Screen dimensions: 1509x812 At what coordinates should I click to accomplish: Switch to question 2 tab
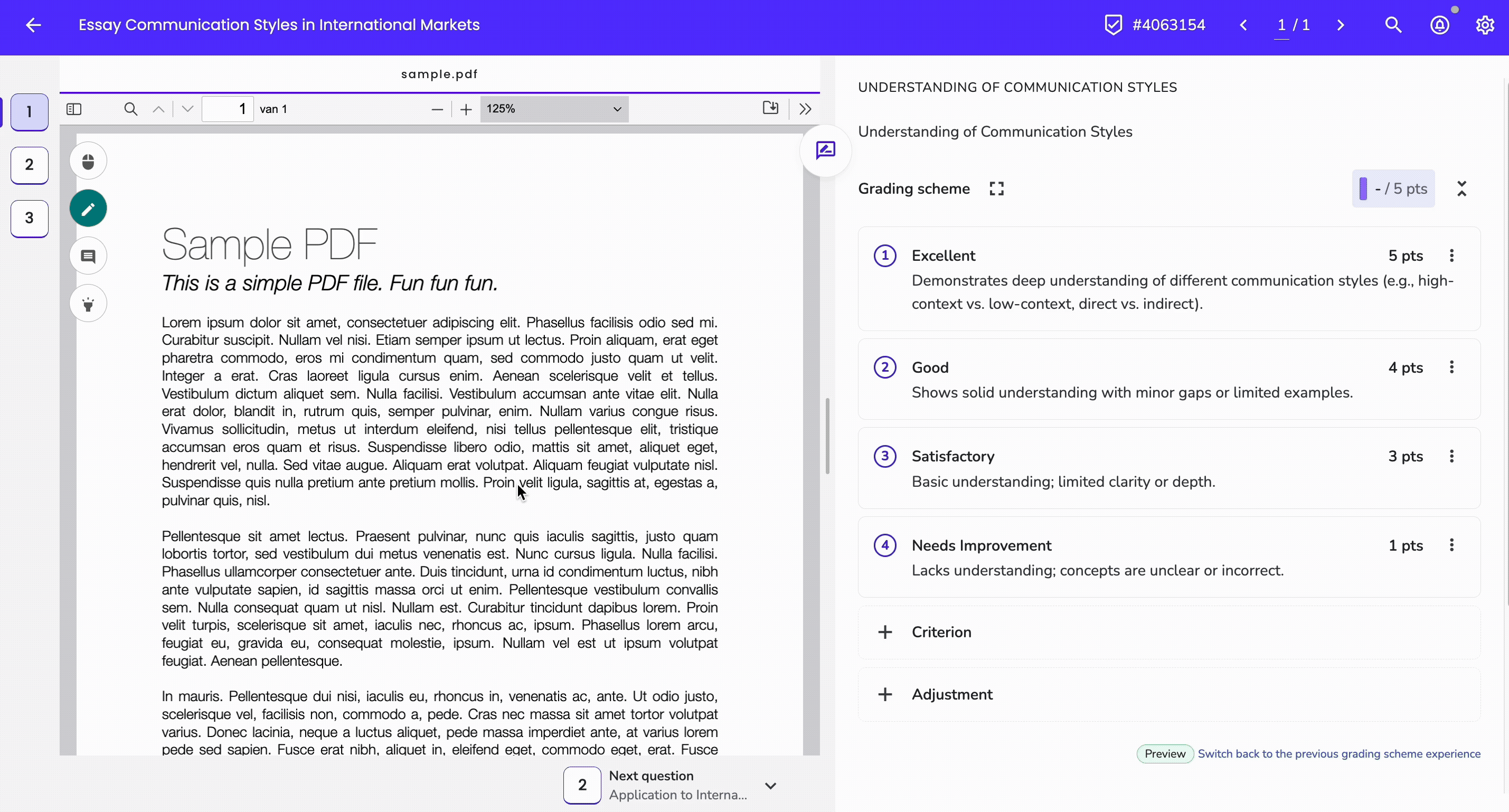click(x=29, y=165)
